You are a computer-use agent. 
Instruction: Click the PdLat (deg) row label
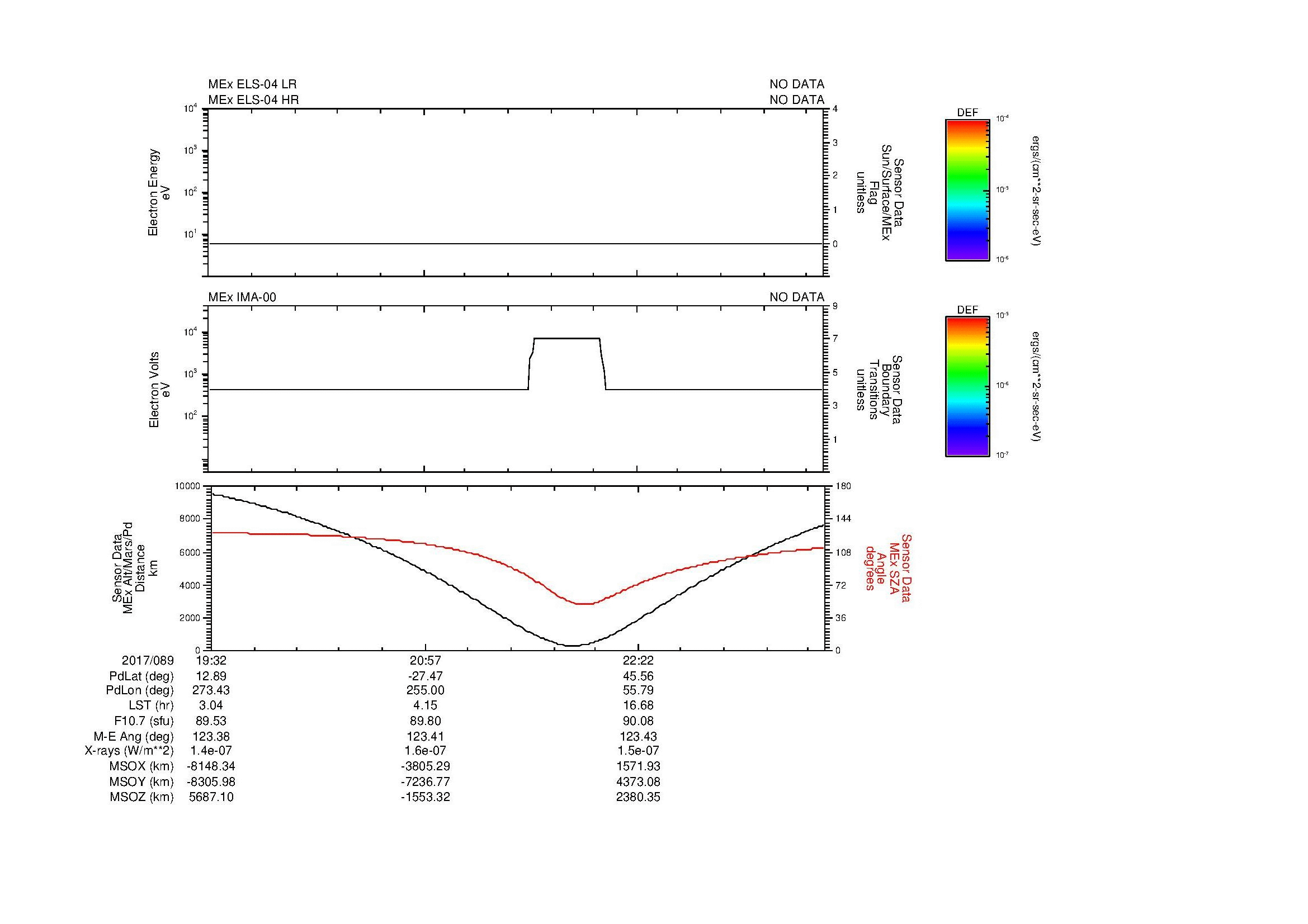coord(141,676)
